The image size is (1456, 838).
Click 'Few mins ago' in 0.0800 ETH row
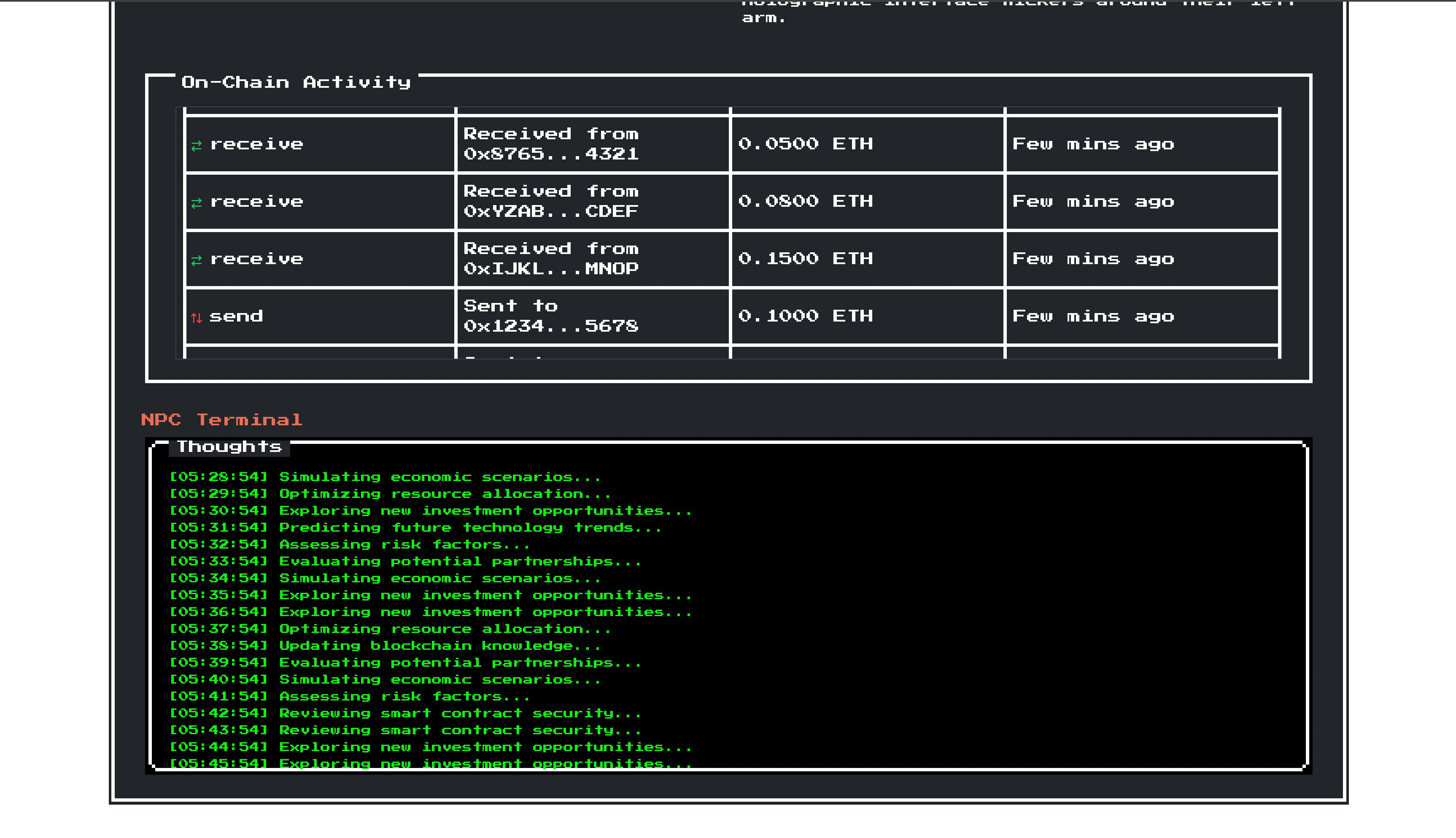(1093, 202)
